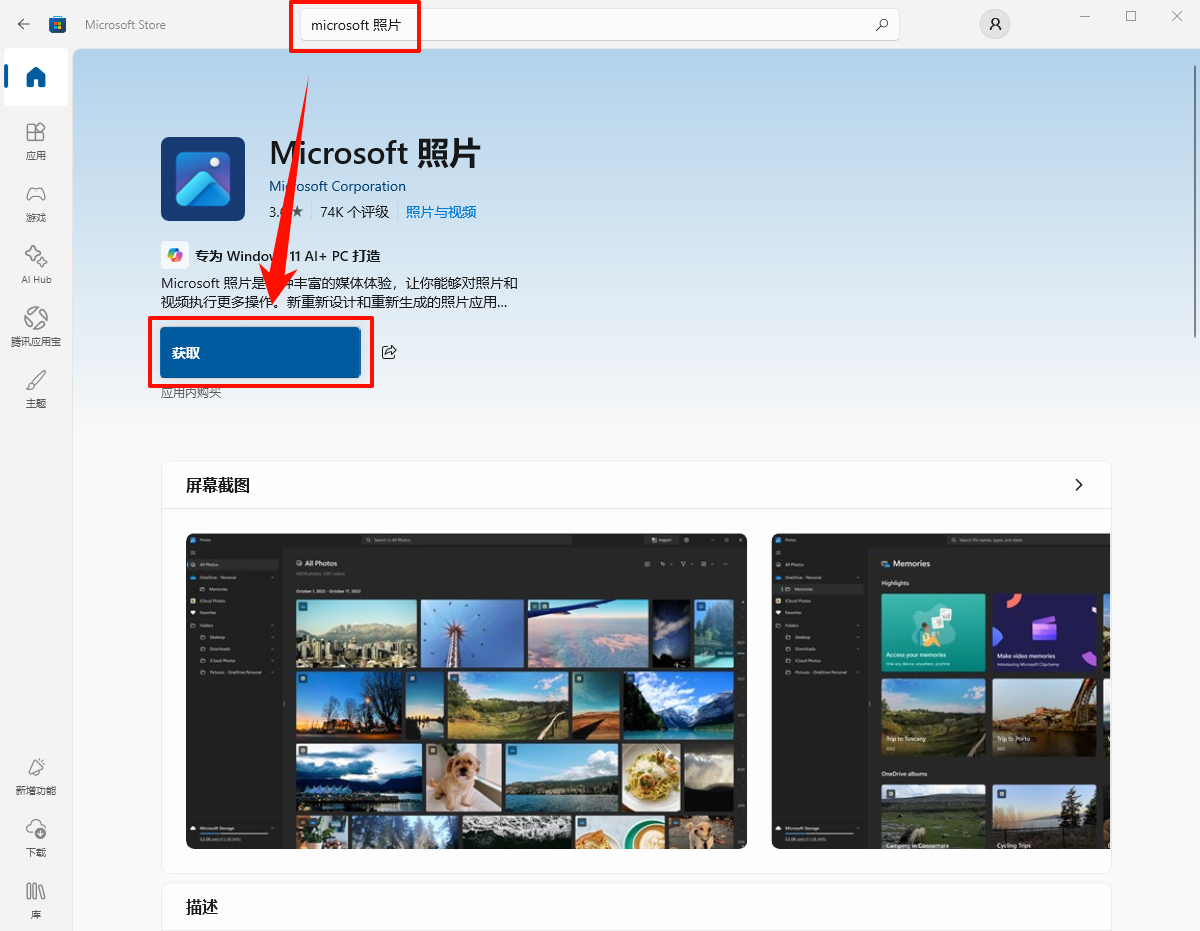Screen dimensions: 1200x931
Task: Select the 主页 (Home) sidebar tab
Action: pyautogui.click(x=35, y=77)
